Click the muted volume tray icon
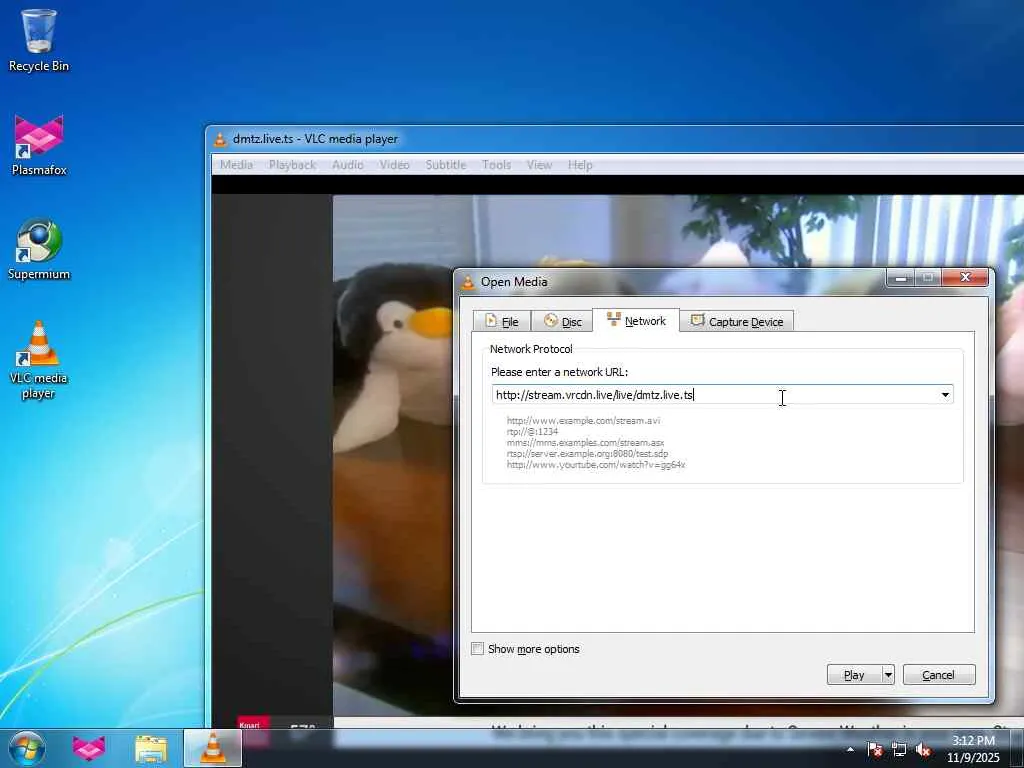 pos(923,749)
